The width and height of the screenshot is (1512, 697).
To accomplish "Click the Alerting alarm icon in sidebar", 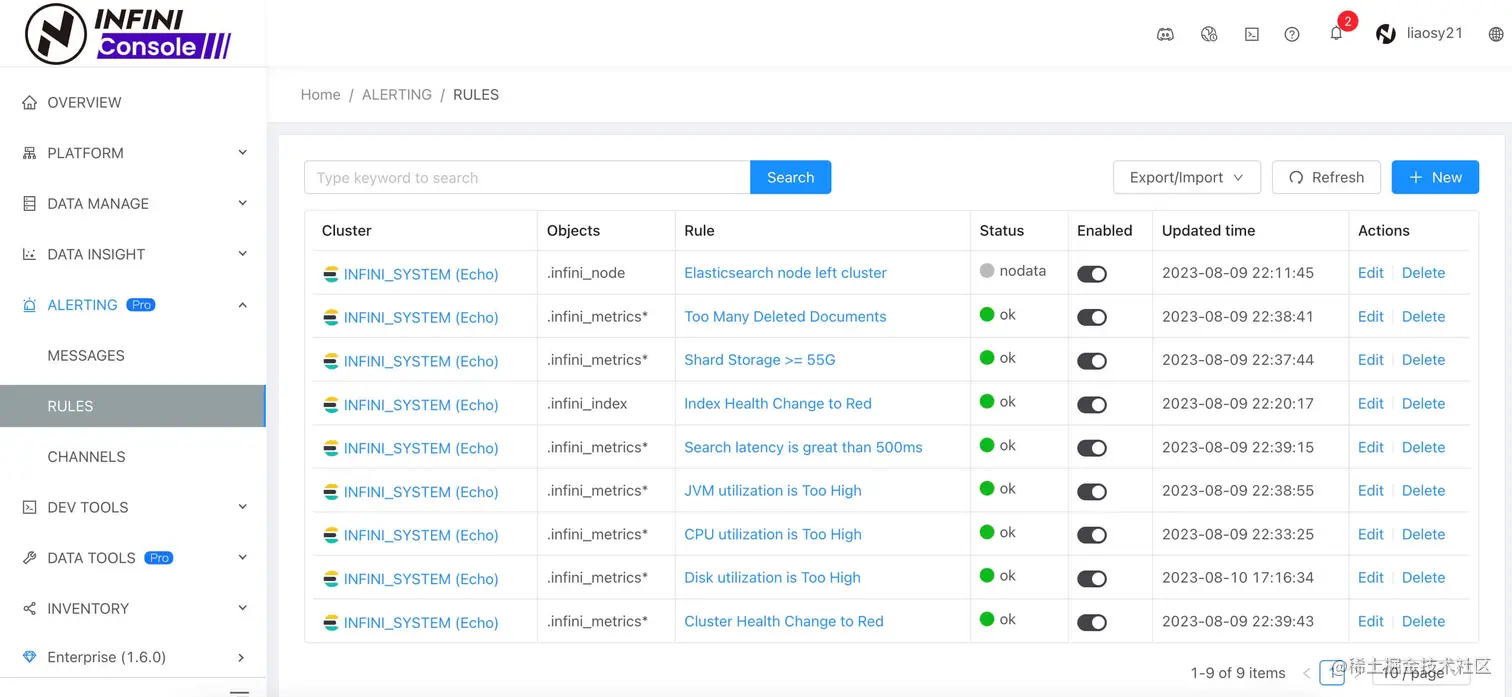I will [29, 305].
